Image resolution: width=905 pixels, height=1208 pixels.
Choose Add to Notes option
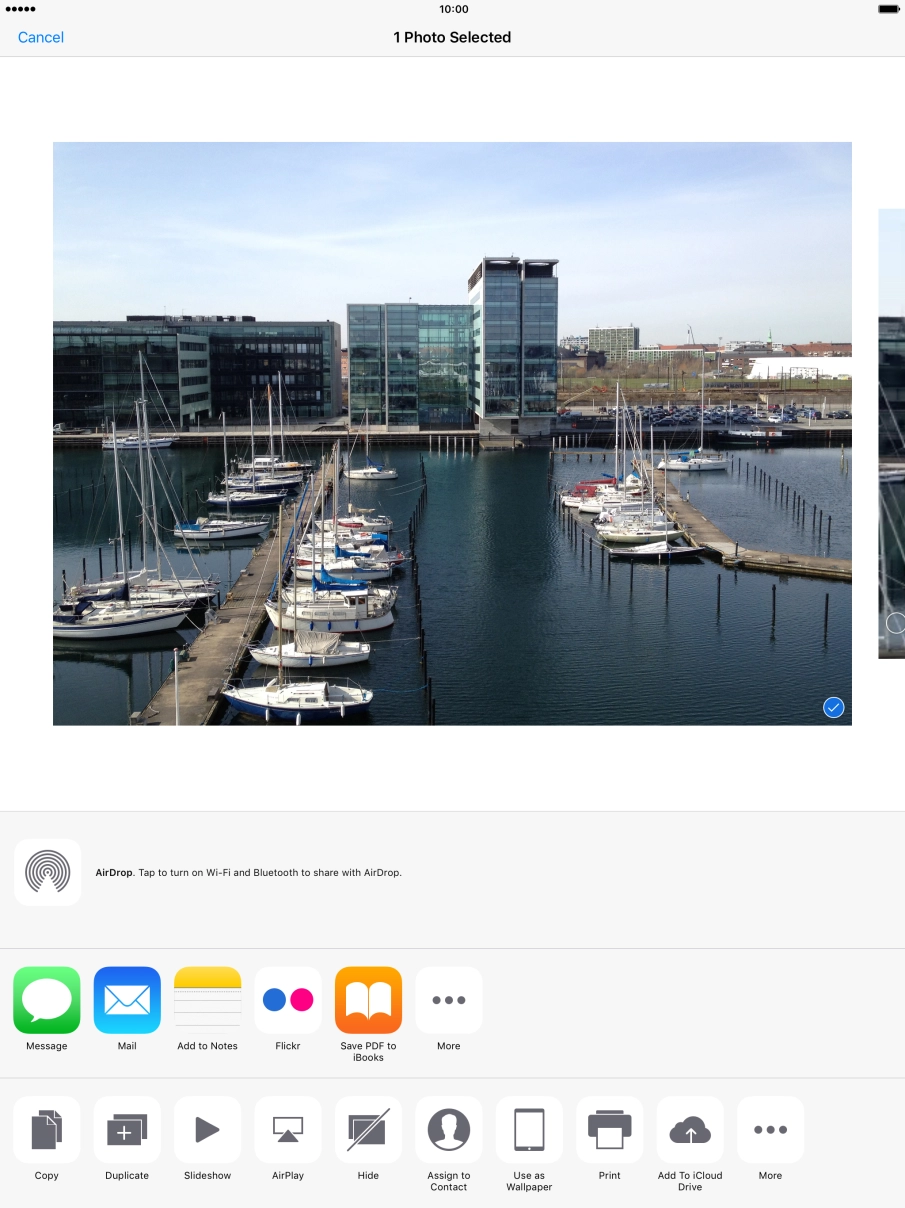(208, 1000)
